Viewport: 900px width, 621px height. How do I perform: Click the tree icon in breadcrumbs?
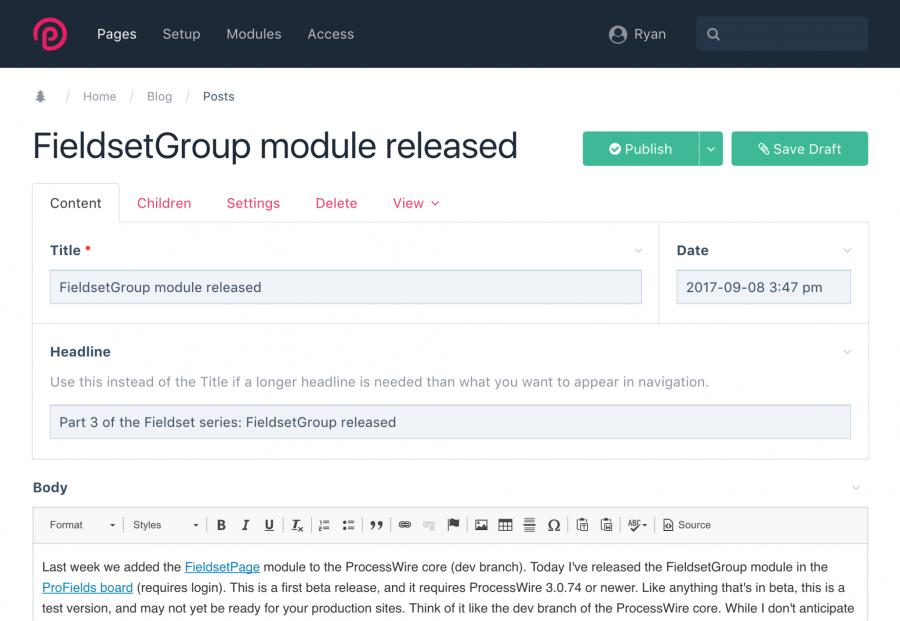40,96
